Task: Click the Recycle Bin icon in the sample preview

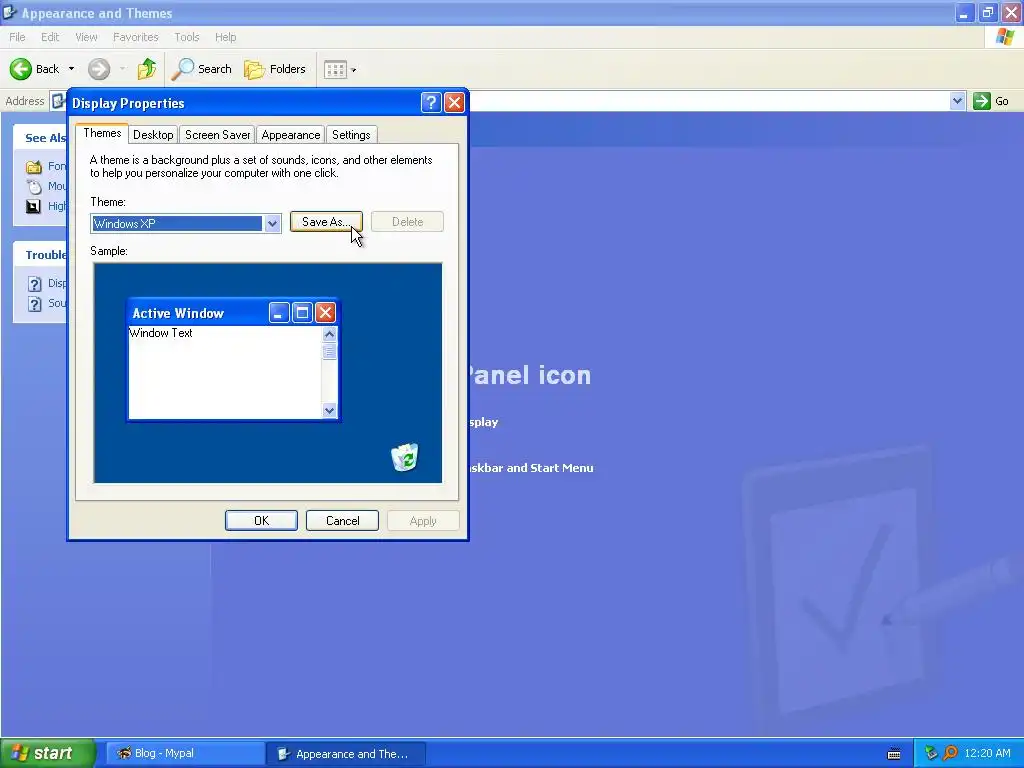Action: (405, 457)
